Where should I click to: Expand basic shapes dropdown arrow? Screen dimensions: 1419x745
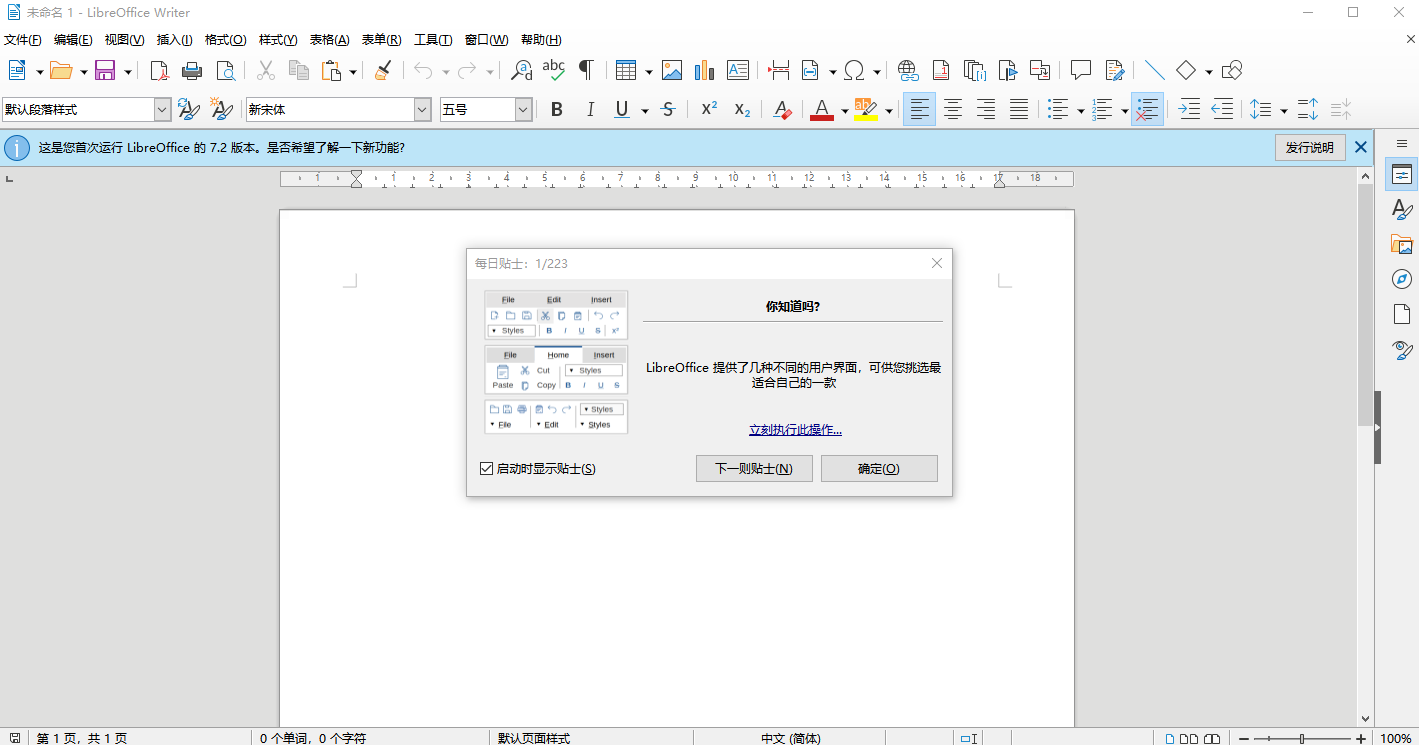(x=1208, y=71)
